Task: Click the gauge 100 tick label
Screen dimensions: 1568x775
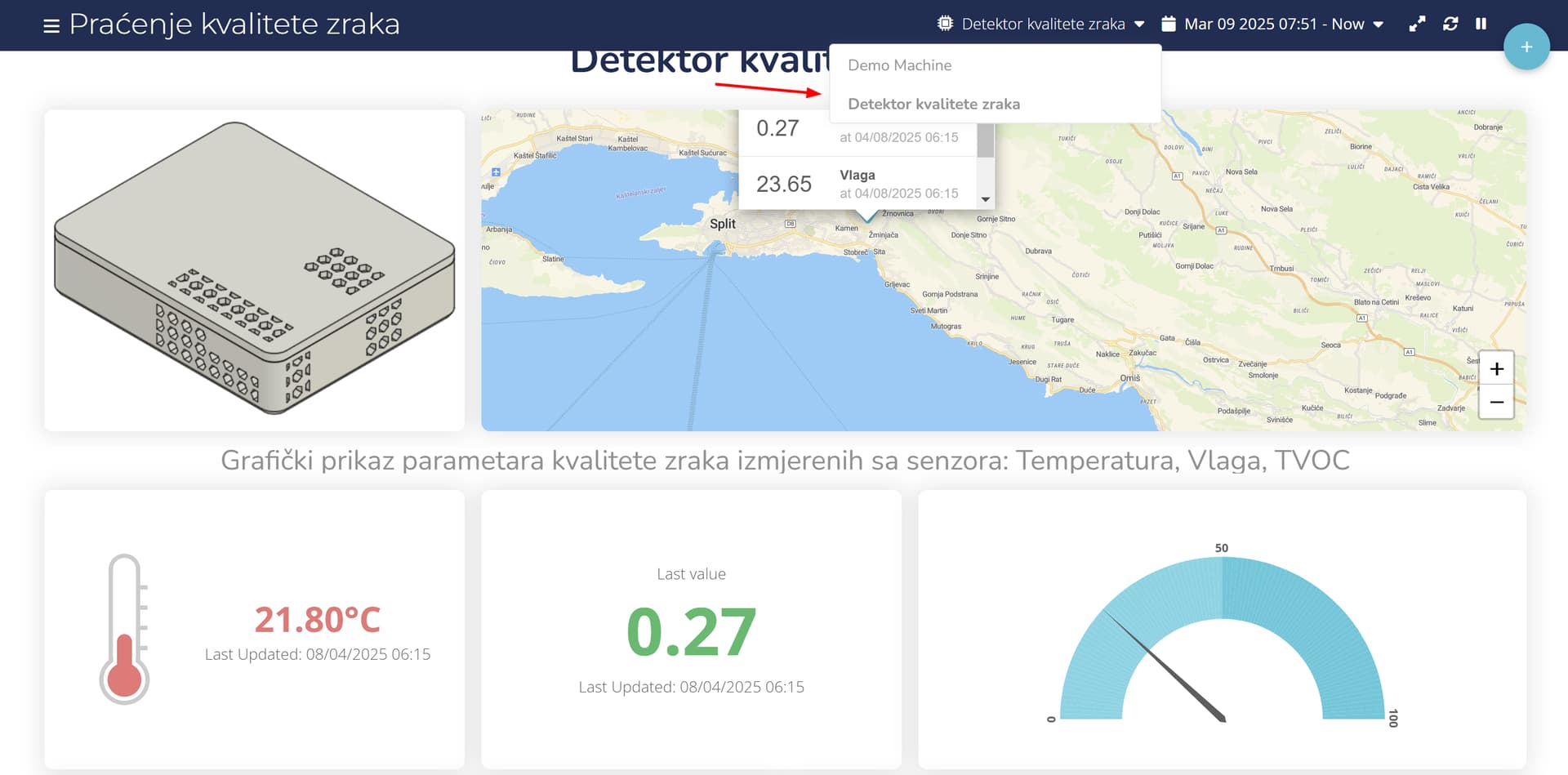Action: pyautogui.click(x=1393, y=718)
